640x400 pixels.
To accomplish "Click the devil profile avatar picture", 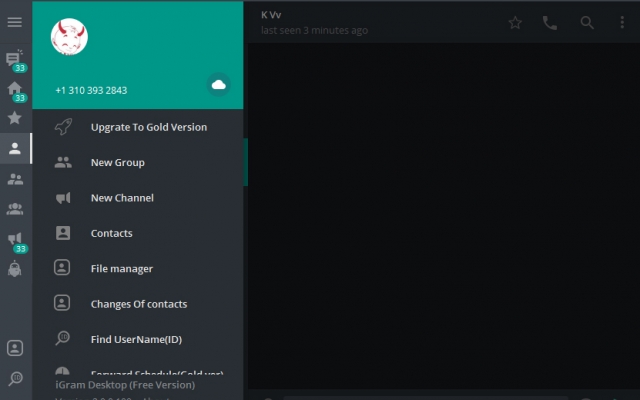I will point(69,37).
